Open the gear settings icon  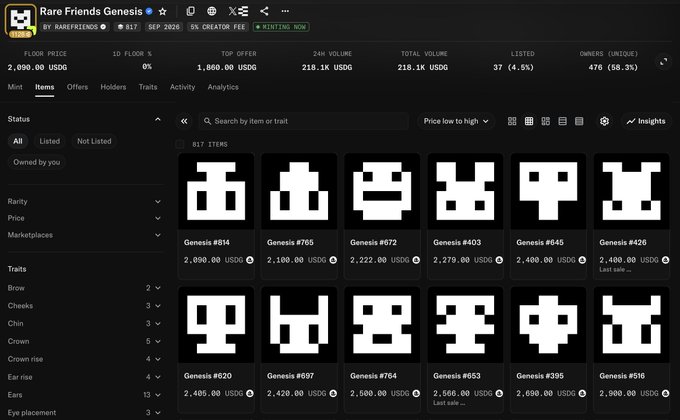[x=605, y=121]
